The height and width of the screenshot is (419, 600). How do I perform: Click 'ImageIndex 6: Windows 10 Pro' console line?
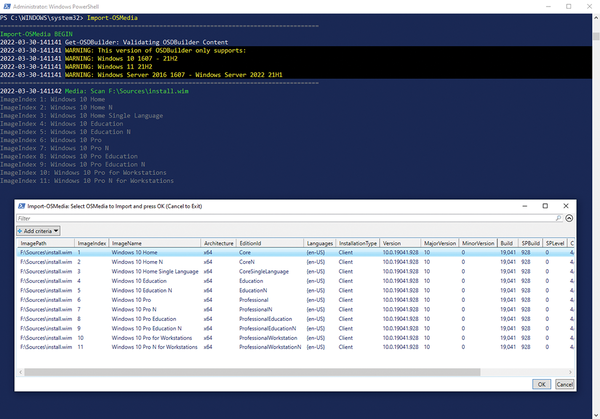click(51, 140)
